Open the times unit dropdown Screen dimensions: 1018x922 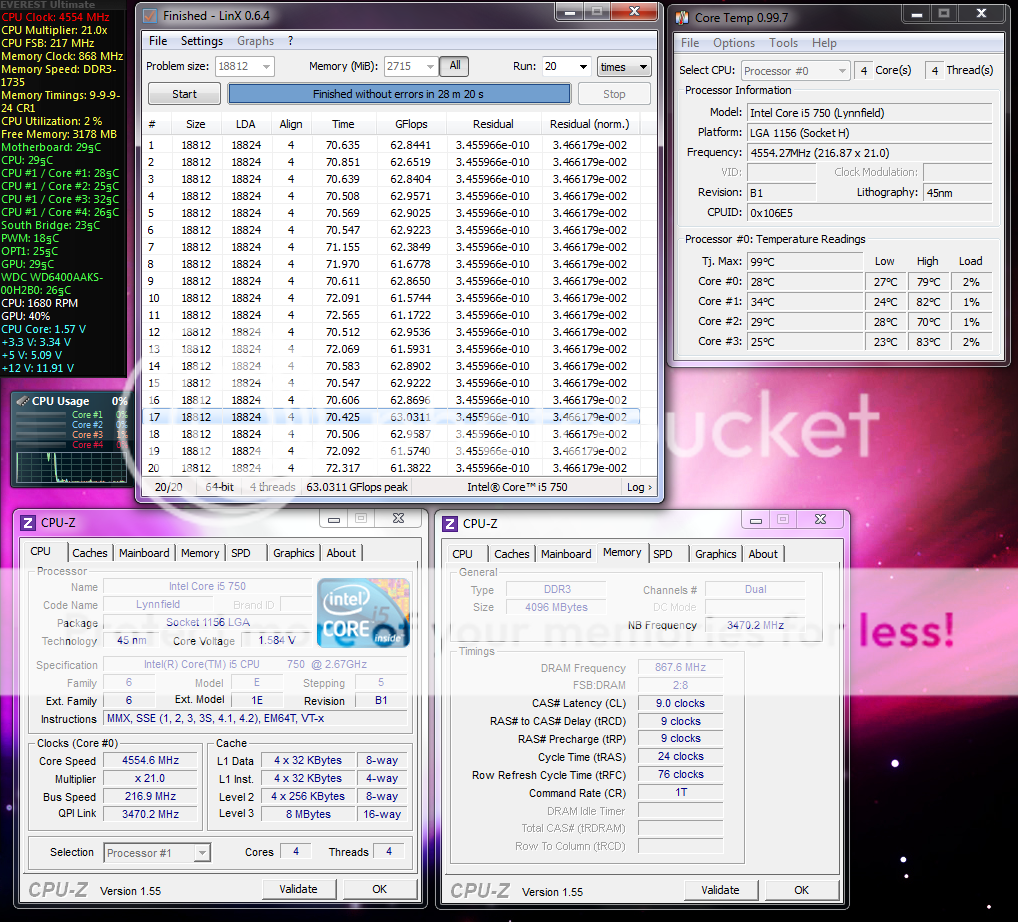(x=624, y=67)
